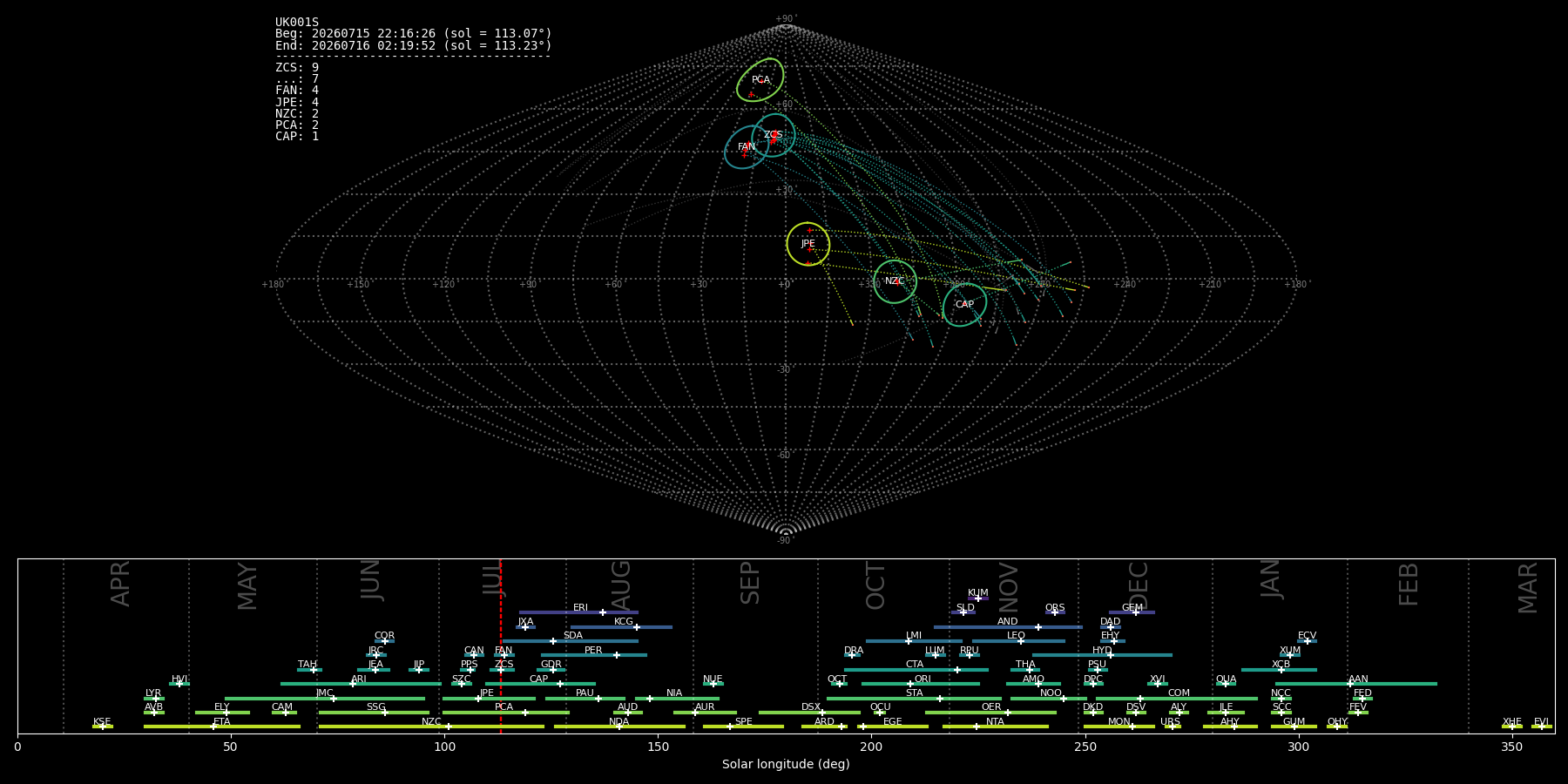The image size is (1568, 784).
Task: Click the CAP radiant ellipse
Action: [x=964, y=305]
